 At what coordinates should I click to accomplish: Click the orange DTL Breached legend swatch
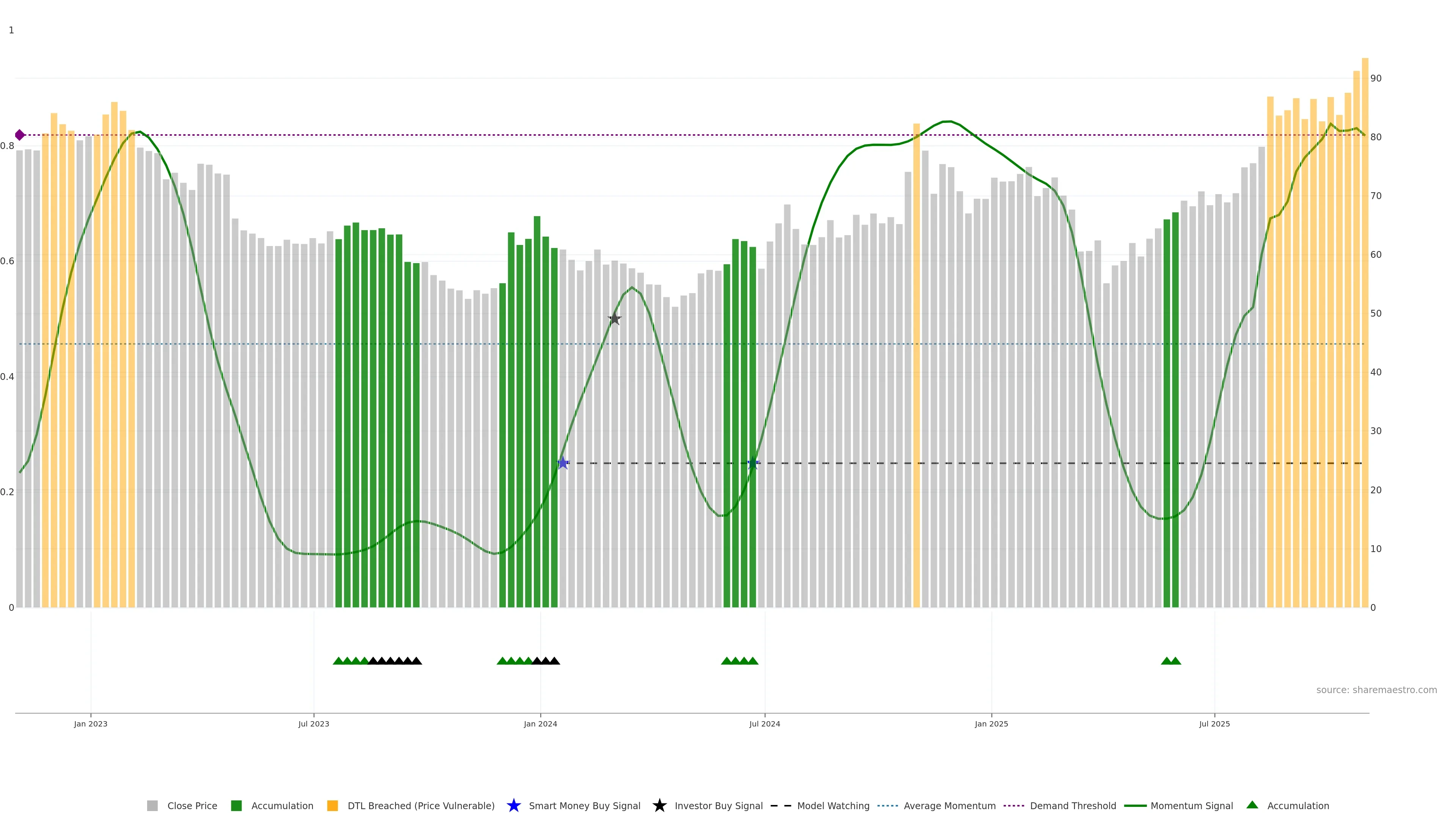point(333,806)
